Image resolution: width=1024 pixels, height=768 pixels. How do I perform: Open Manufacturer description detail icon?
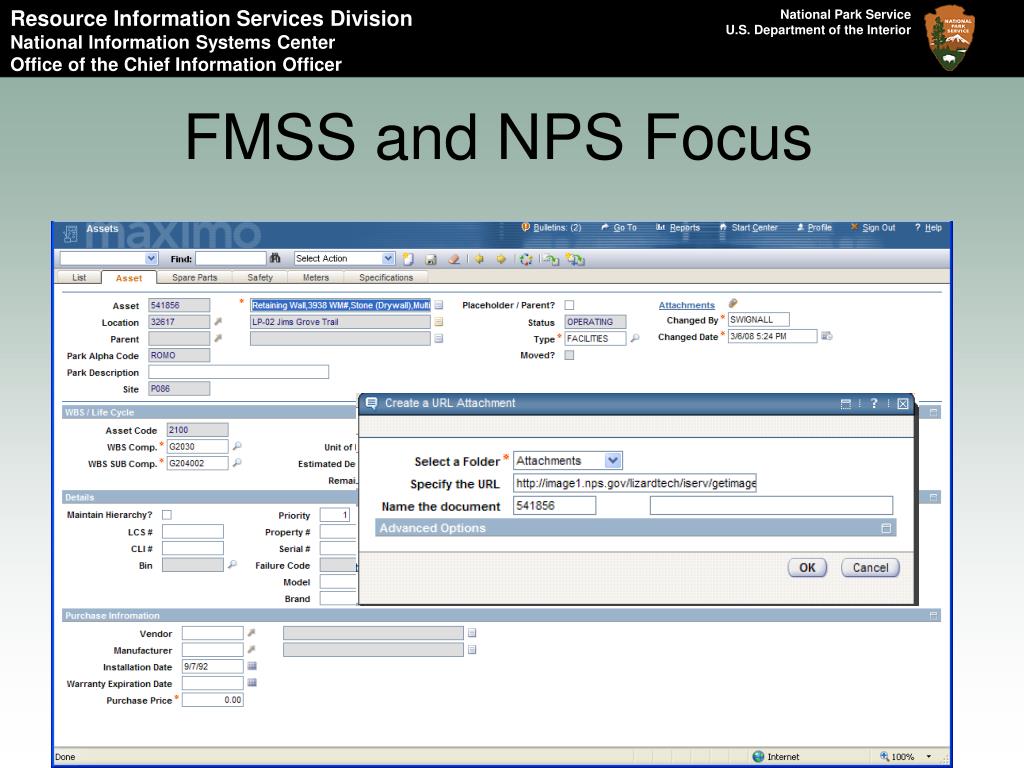(x=472, y=650)
